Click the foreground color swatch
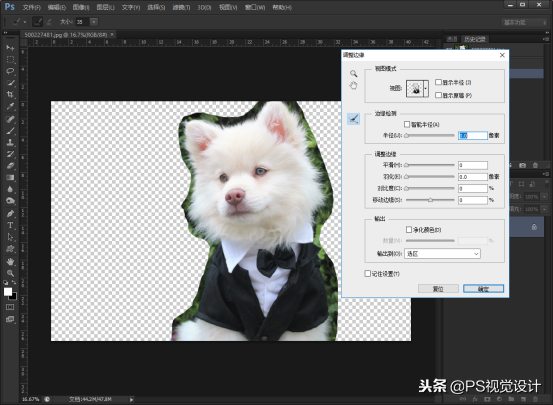This screenshot has width=553, height=405. point(8,292)
